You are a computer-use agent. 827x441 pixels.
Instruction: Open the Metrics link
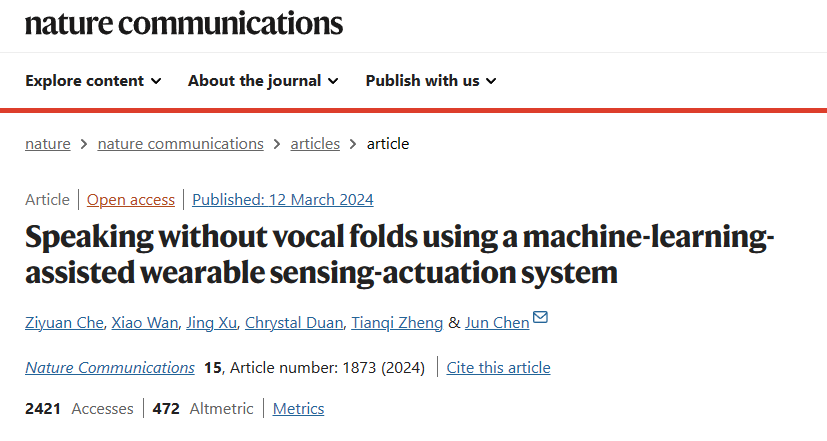(299, 409)
